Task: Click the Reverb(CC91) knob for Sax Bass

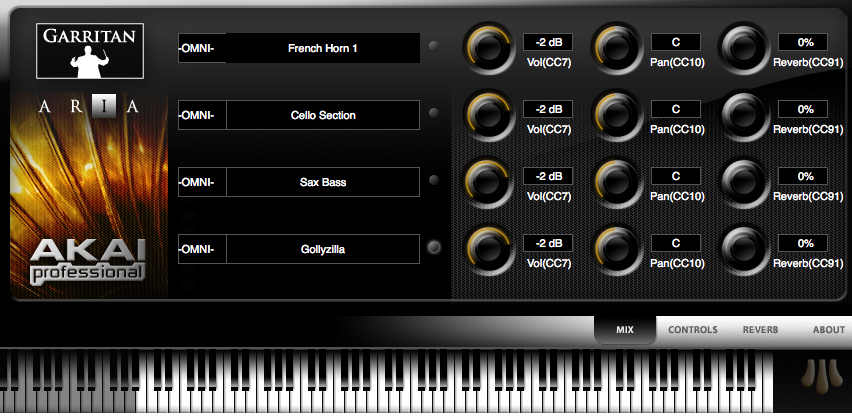Action: (744, 182)
